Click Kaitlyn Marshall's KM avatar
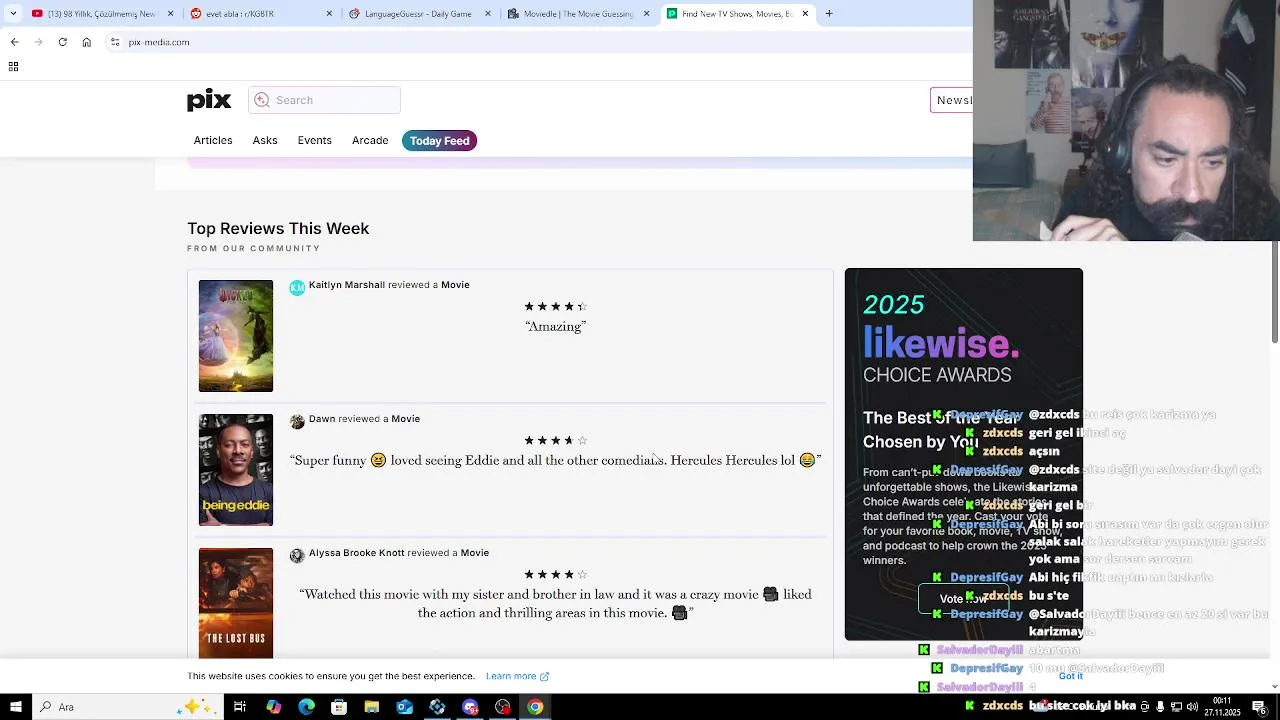 (x=297, y=288)
